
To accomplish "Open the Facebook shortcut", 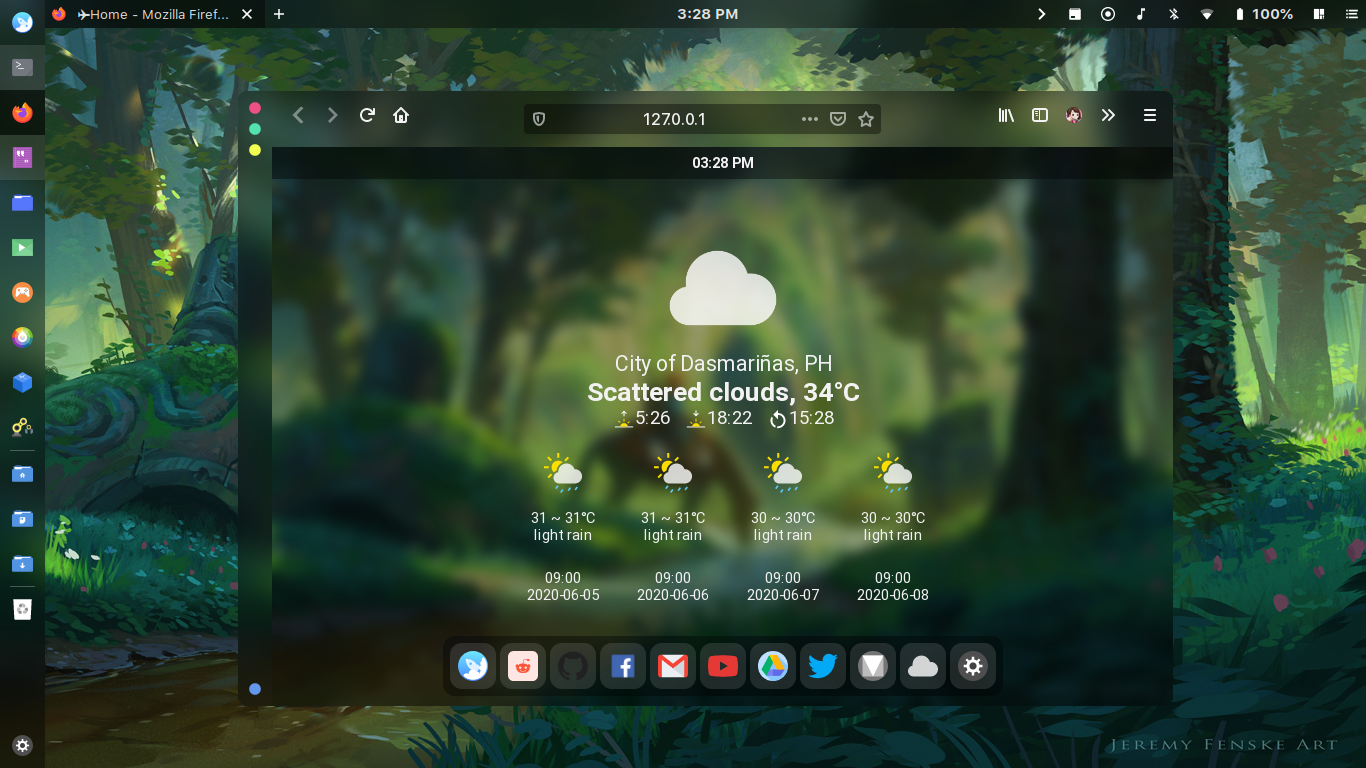I will coord(623,666).
